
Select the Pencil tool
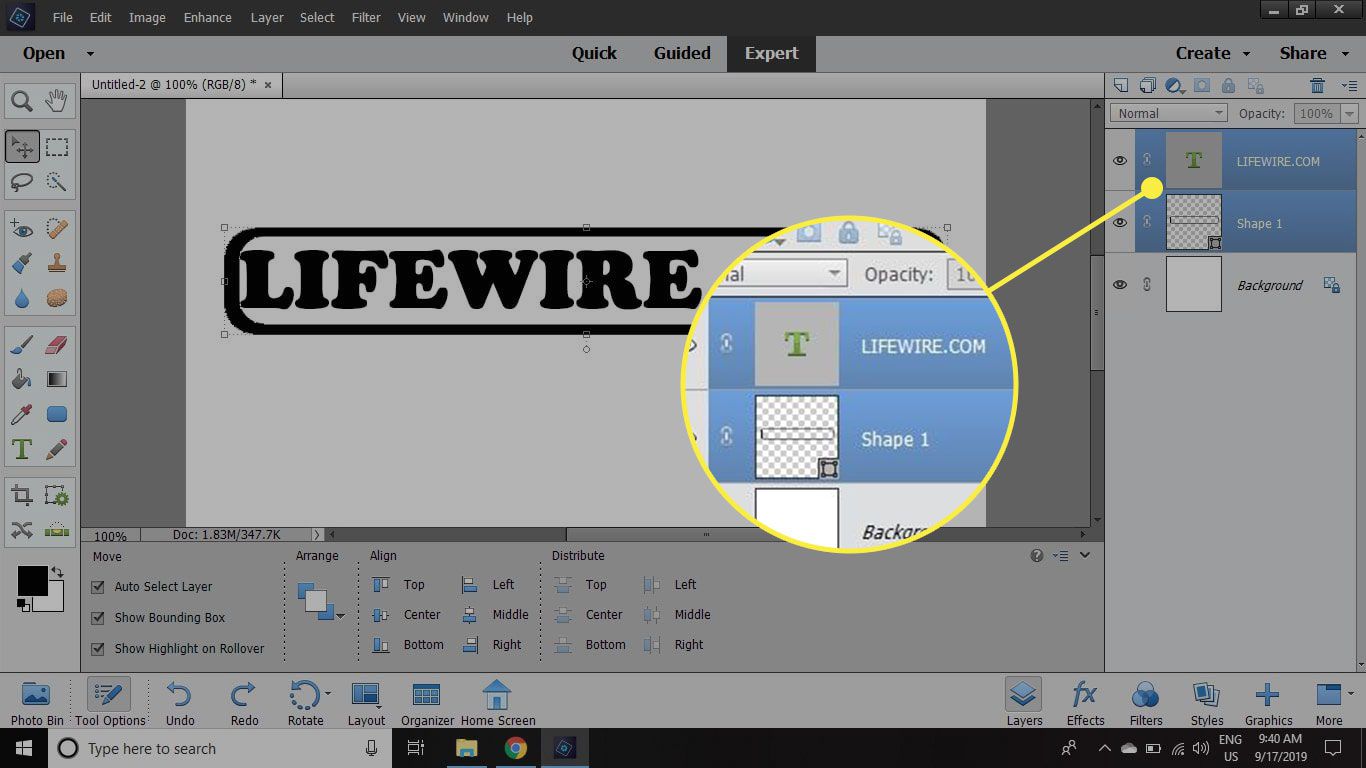pos(57,449)
